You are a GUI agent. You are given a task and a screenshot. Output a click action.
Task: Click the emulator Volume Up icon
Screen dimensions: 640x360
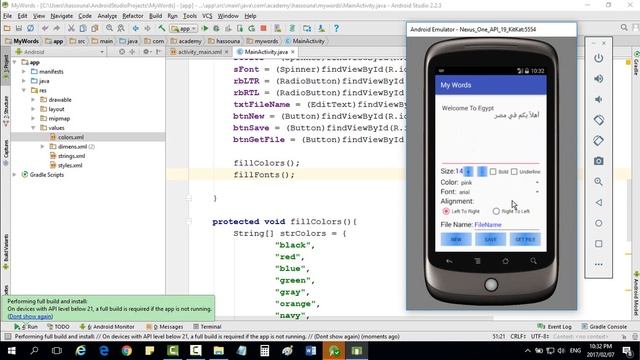(598, 79)
